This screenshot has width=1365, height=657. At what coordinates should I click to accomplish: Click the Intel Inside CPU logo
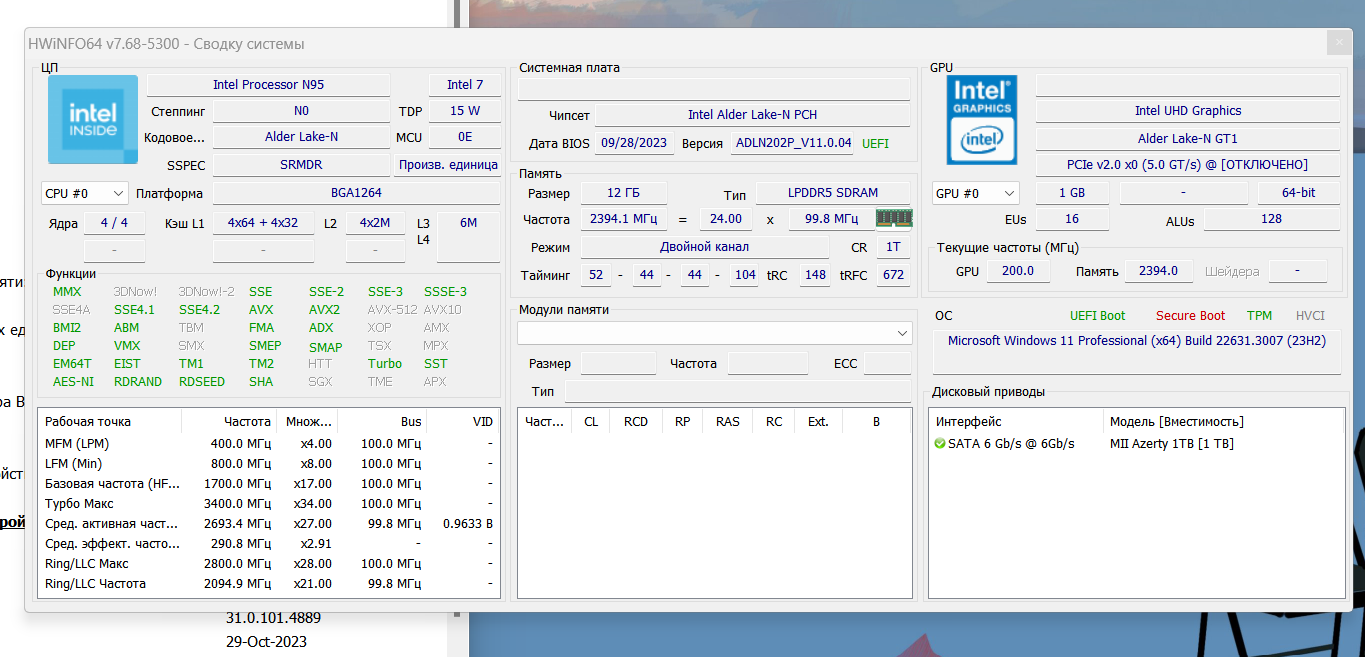[93, 120]
